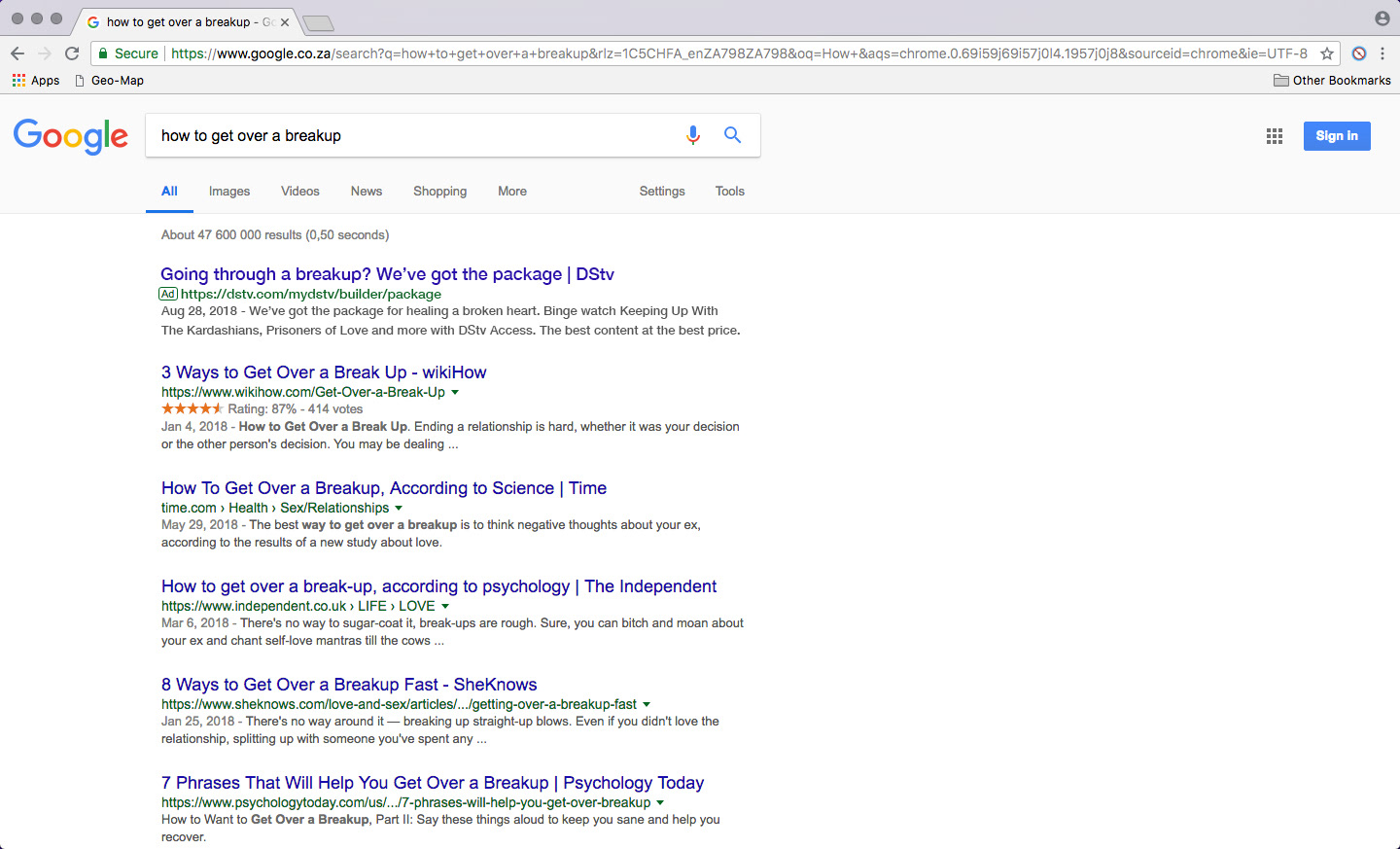Click the 'Rating: 87% - 414 votes' text
The image size is (1400, 849).
tap(296, 409)
